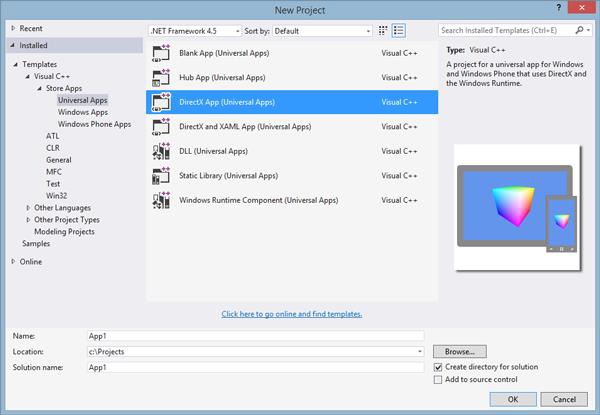Click the OK button
Image resolution: width=600 pixels, height=415 pixels.
(x=513, y=399)
